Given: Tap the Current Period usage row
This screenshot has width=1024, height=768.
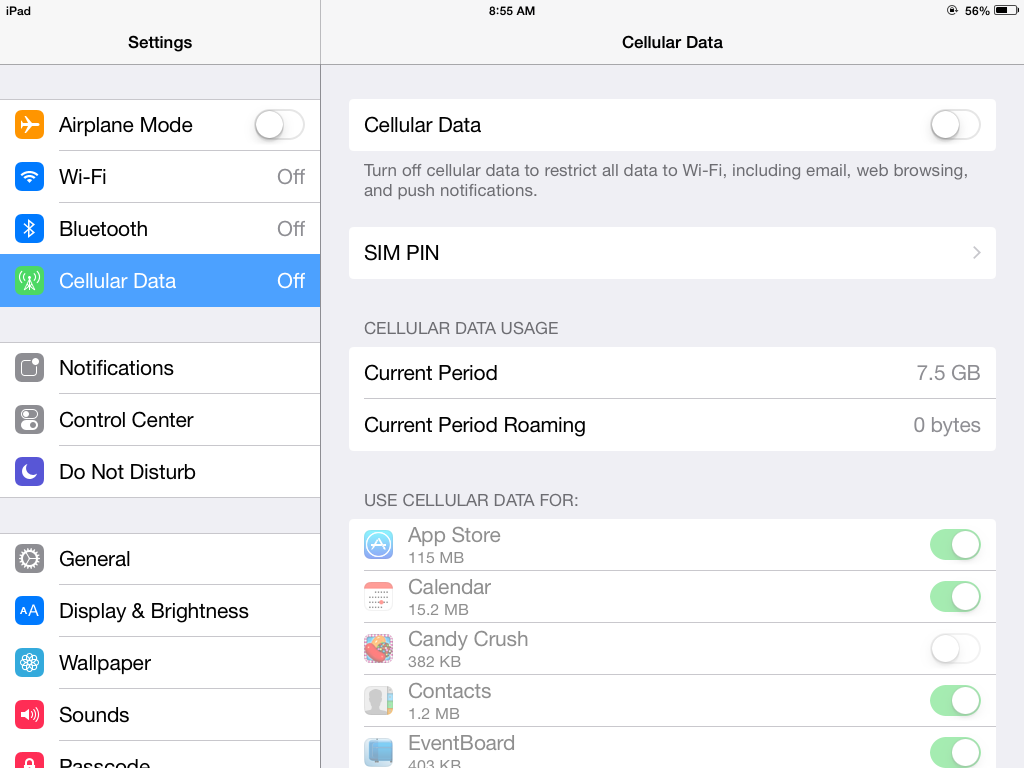Looking at the screenshot, I should tap(672, 373).
